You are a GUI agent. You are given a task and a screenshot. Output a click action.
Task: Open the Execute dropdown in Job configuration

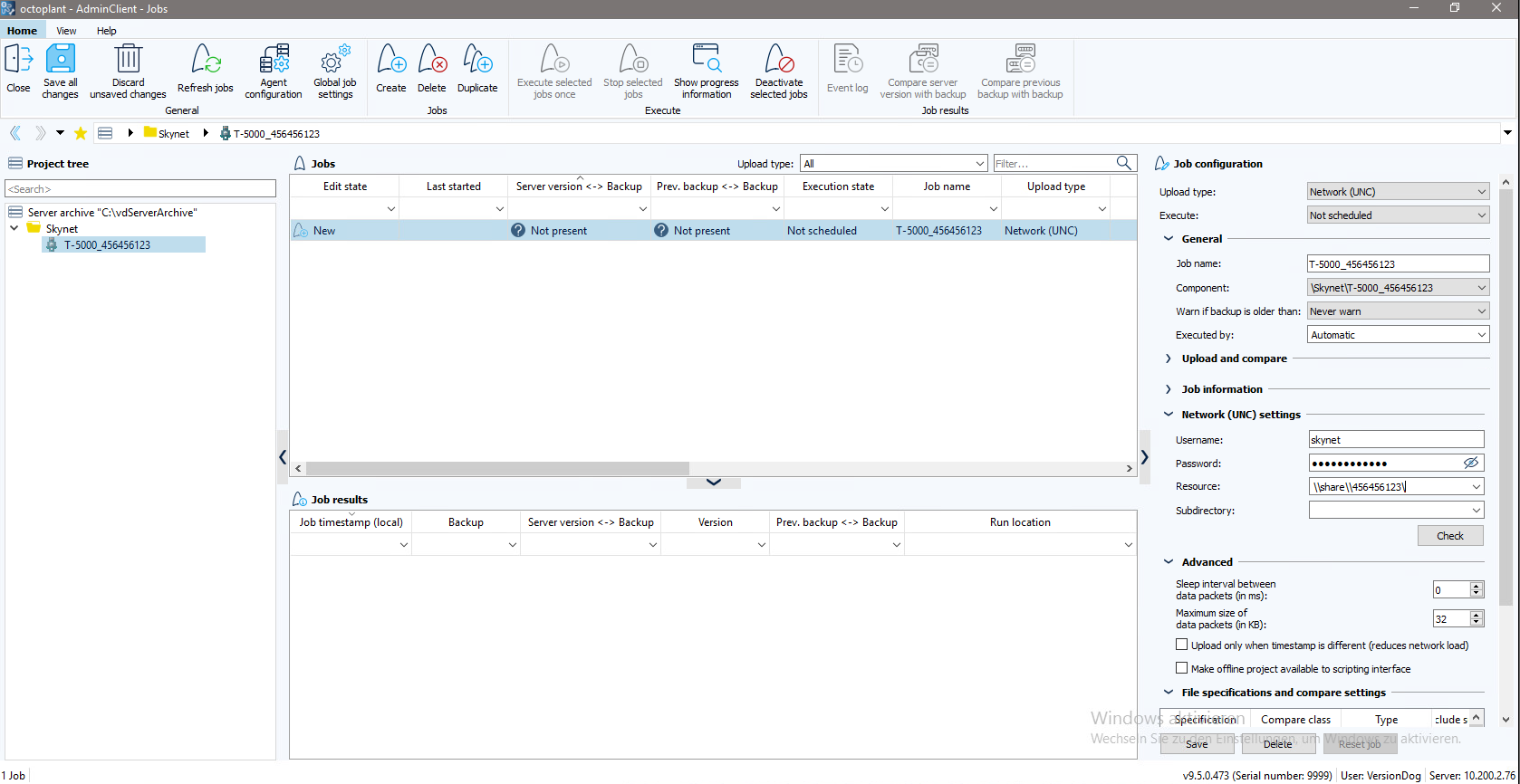pyautogui.click(x=1398, y=215)
